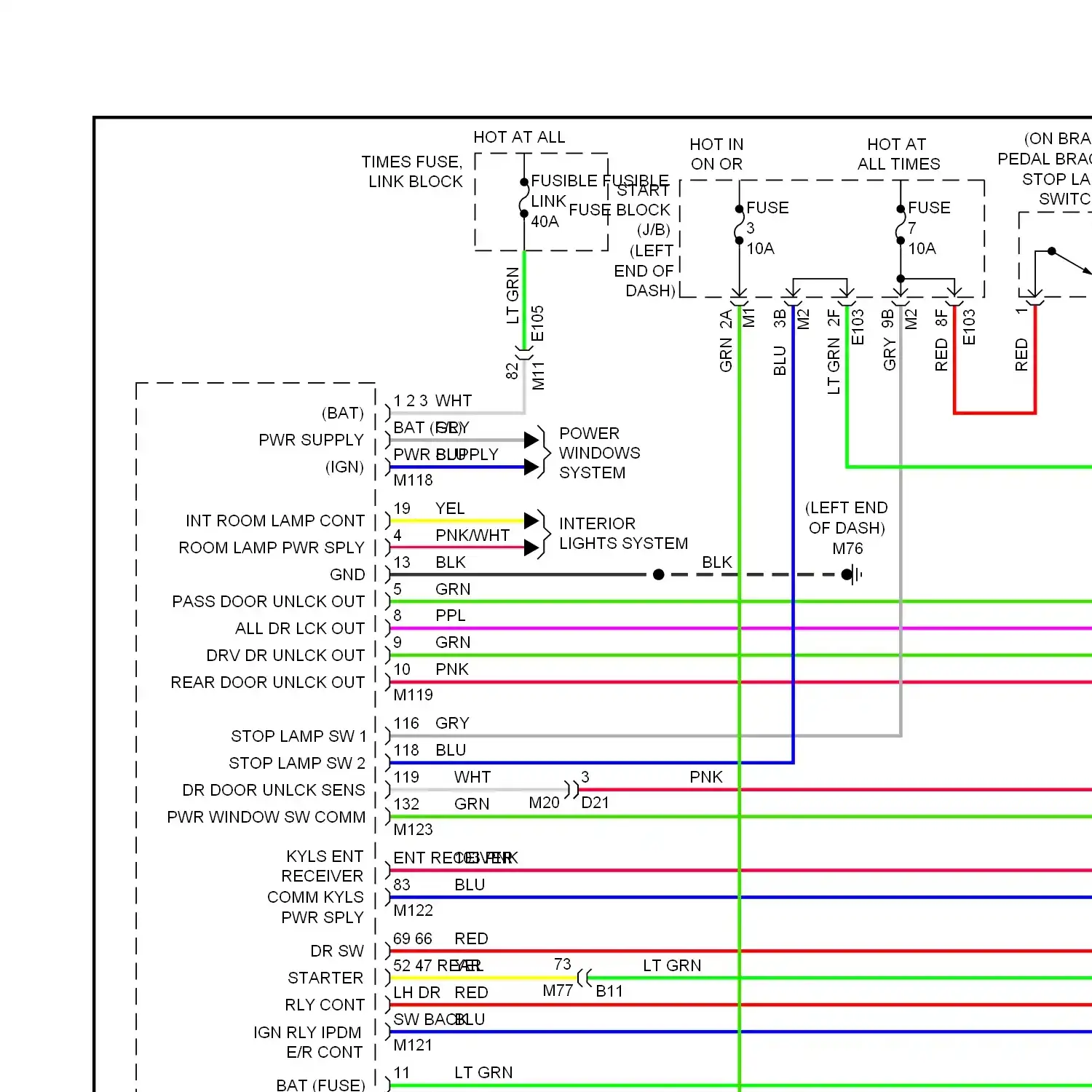Click the 'BAT (FUSE)' pin name

coord(320,1085)
